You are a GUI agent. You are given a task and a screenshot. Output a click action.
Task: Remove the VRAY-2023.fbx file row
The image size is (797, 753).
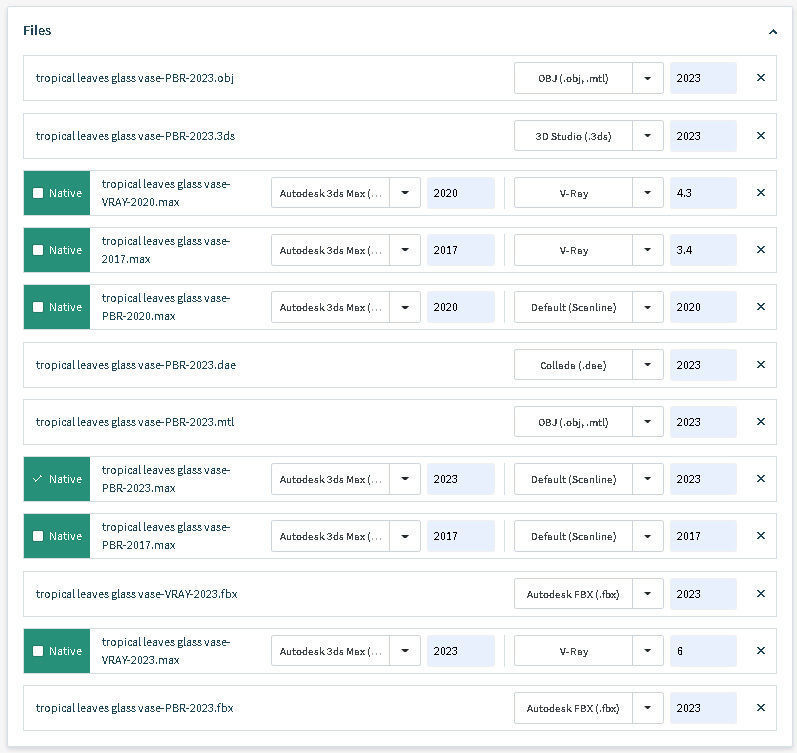point(760,594)
